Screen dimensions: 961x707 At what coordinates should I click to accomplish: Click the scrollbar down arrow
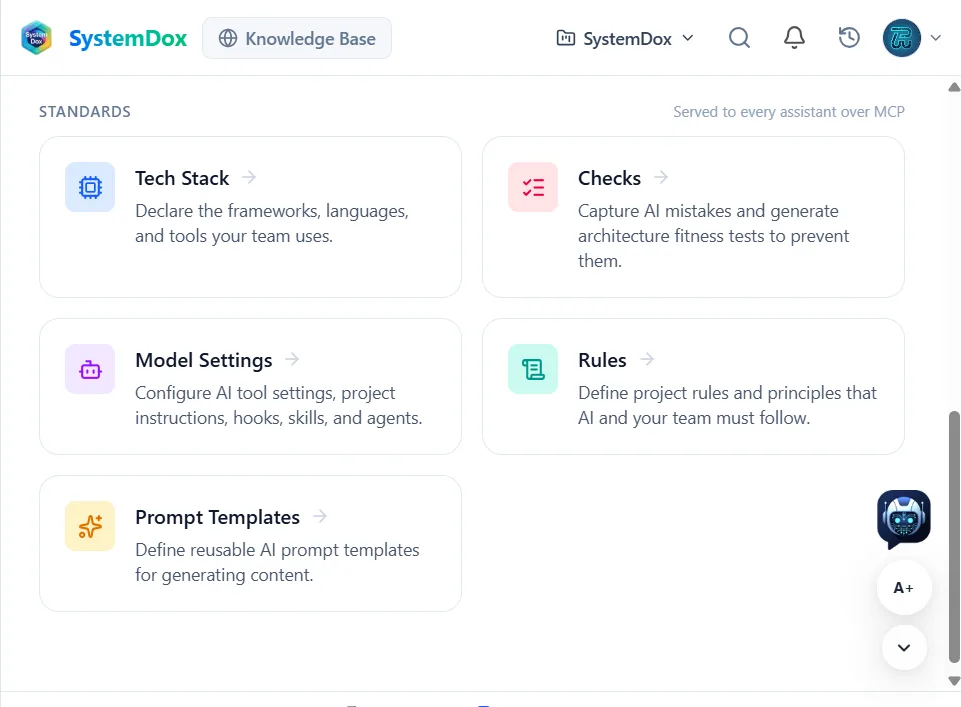click(954, 681)
